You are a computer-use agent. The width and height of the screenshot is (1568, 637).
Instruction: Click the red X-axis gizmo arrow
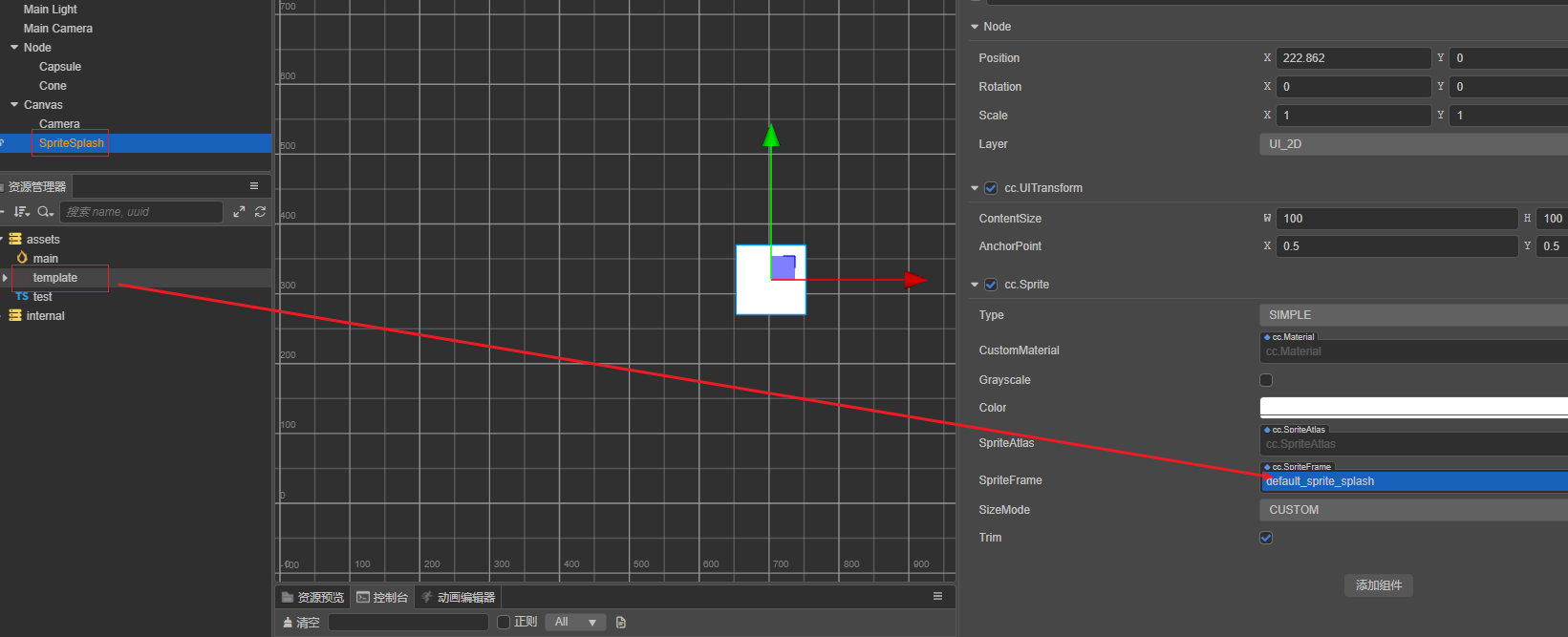[915, 280]
